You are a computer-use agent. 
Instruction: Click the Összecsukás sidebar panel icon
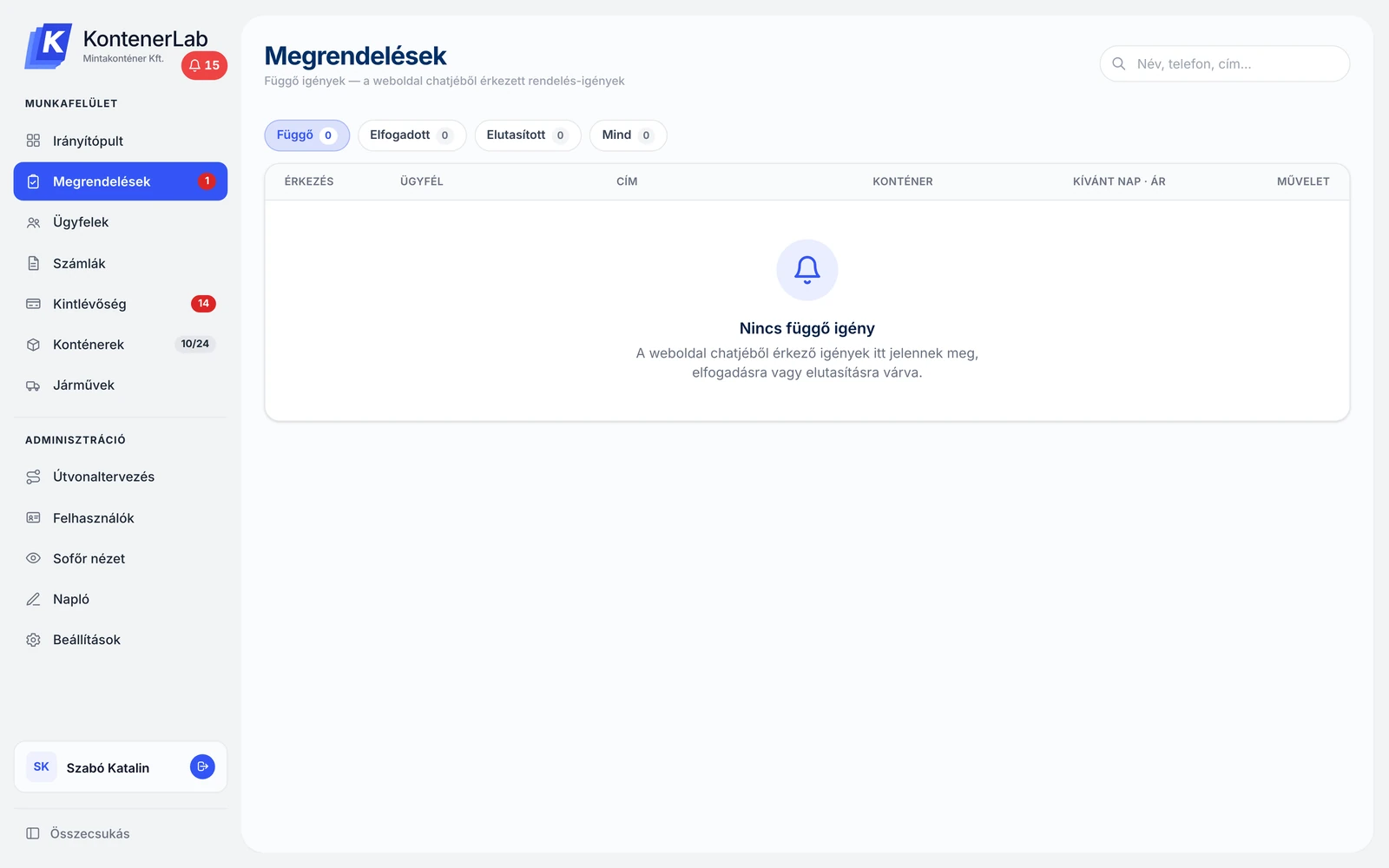coord(33,833)
